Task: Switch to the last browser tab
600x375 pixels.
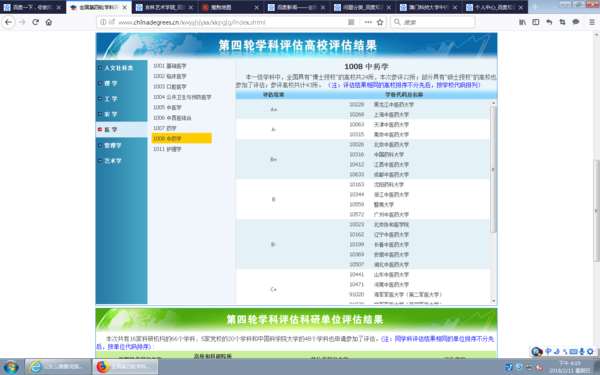Action: pyautogui.click(x=495, y=7)
